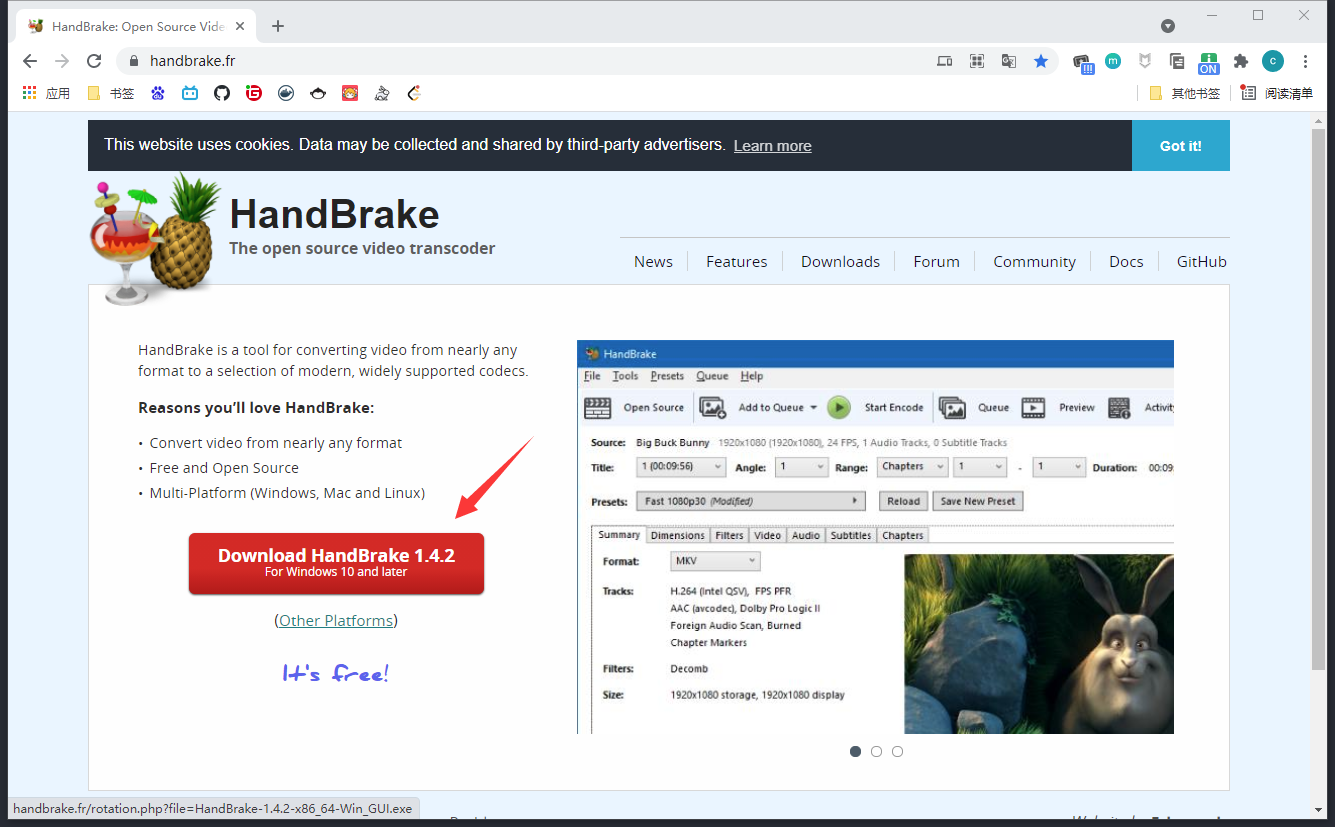The image size is (1335, 827).
Task: Open Chrome's three-dot menu
Action: tap(1306, 61)
